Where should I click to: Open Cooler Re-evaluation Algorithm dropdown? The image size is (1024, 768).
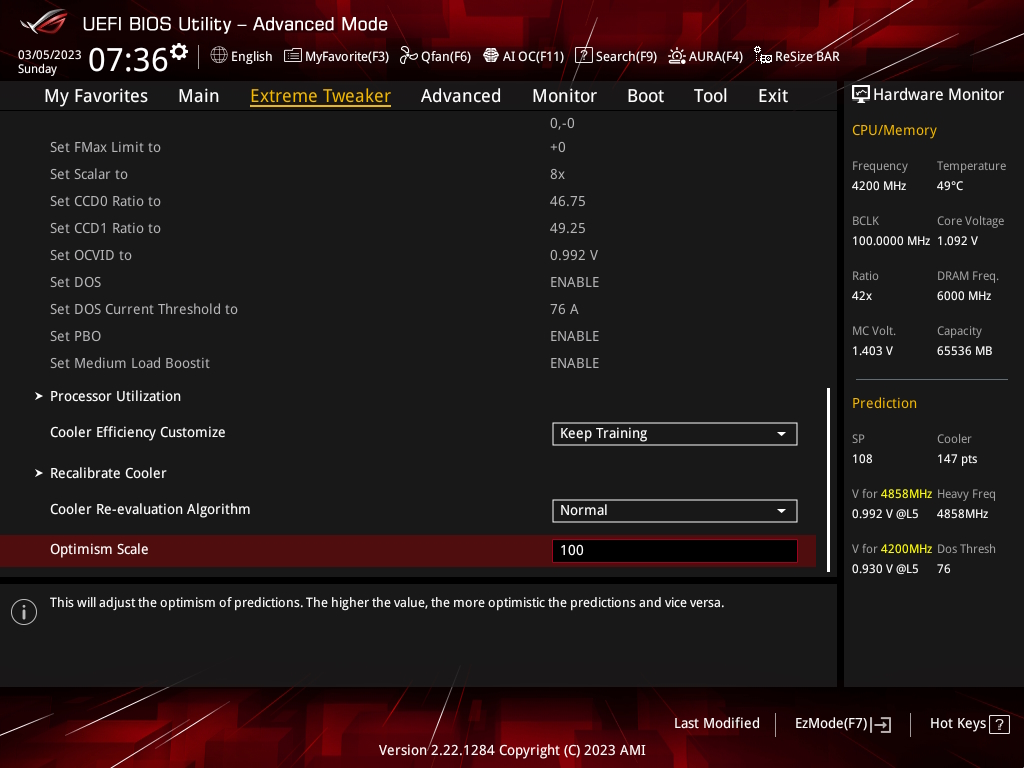675,511
